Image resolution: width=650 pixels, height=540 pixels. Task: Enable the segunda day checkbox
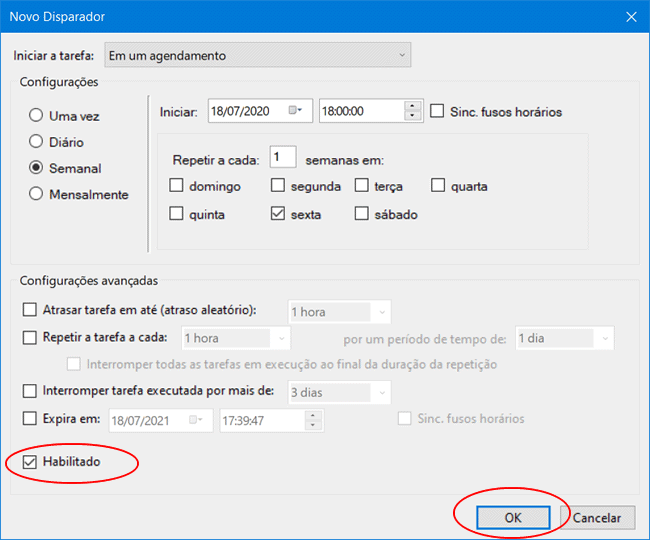278,186
